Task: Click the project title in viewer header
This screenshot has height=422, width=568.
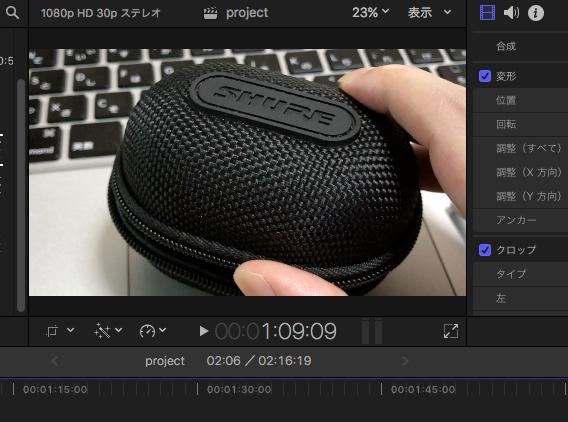Action: 247,13
